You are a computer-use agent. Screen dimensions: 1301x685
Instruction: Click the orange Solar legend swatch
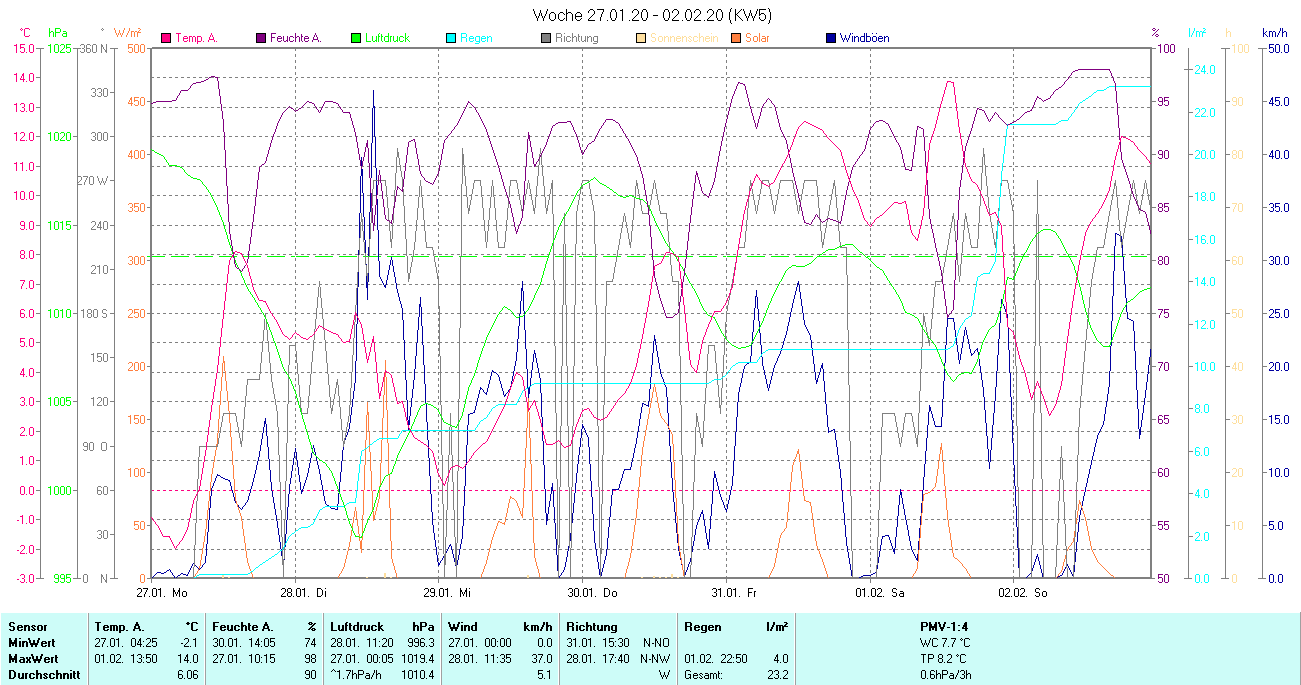coord(736,38)
